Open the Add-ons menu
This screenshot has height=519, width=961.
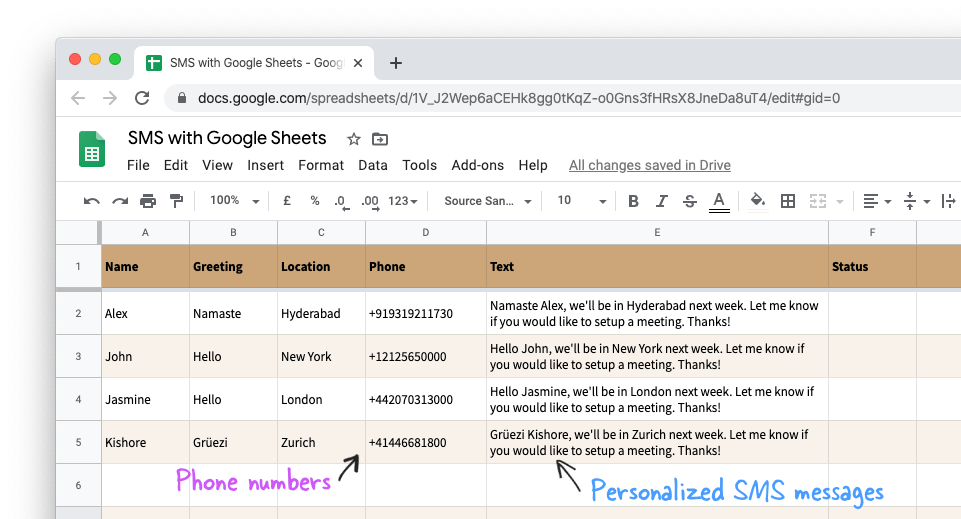tap(477, 165)
